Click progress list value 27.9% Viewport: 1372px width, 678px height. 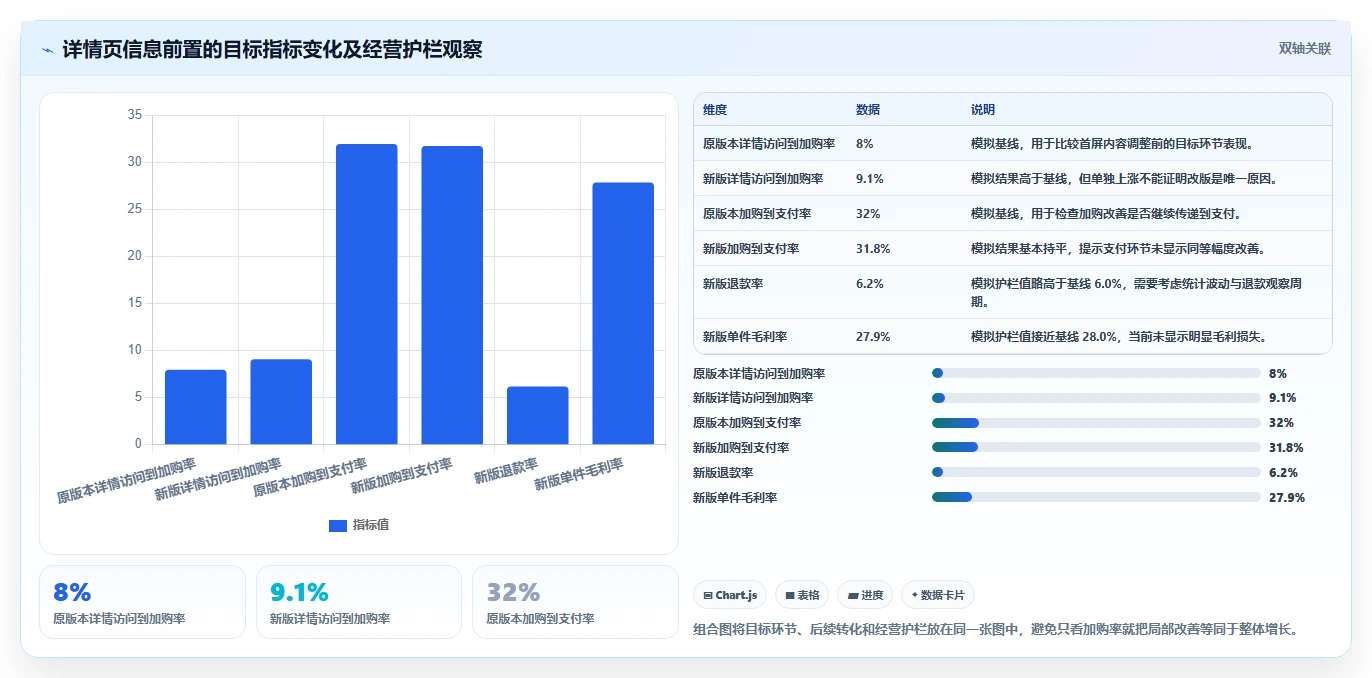(x=1287, y=497)
